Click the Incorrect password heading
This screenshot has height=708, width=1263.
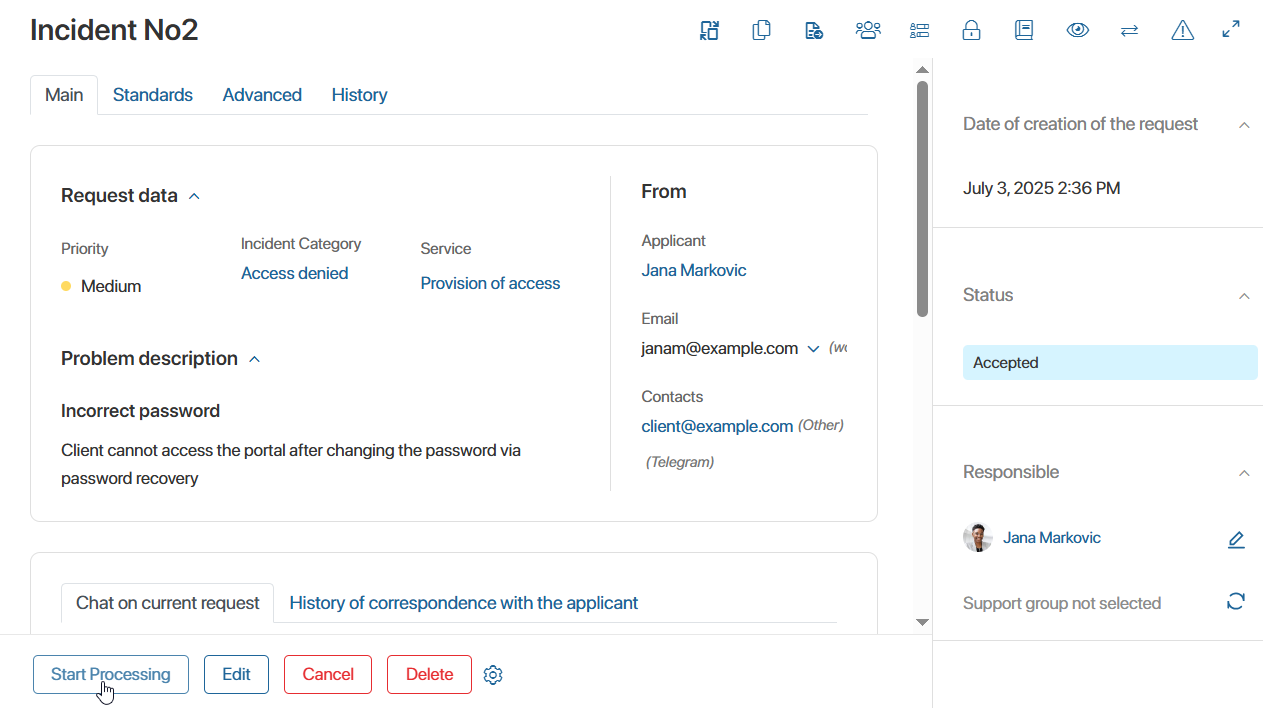coord(140,411)
